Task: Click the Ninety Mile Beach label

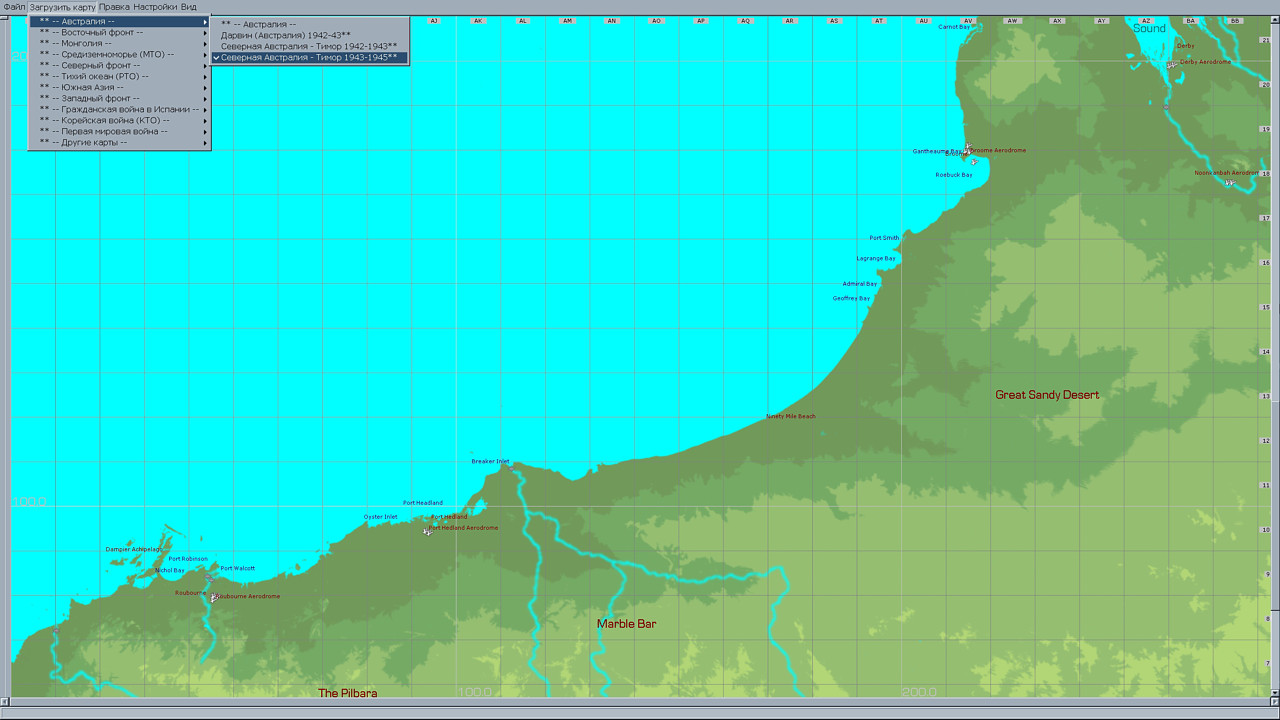Action: tap(791, 416)
